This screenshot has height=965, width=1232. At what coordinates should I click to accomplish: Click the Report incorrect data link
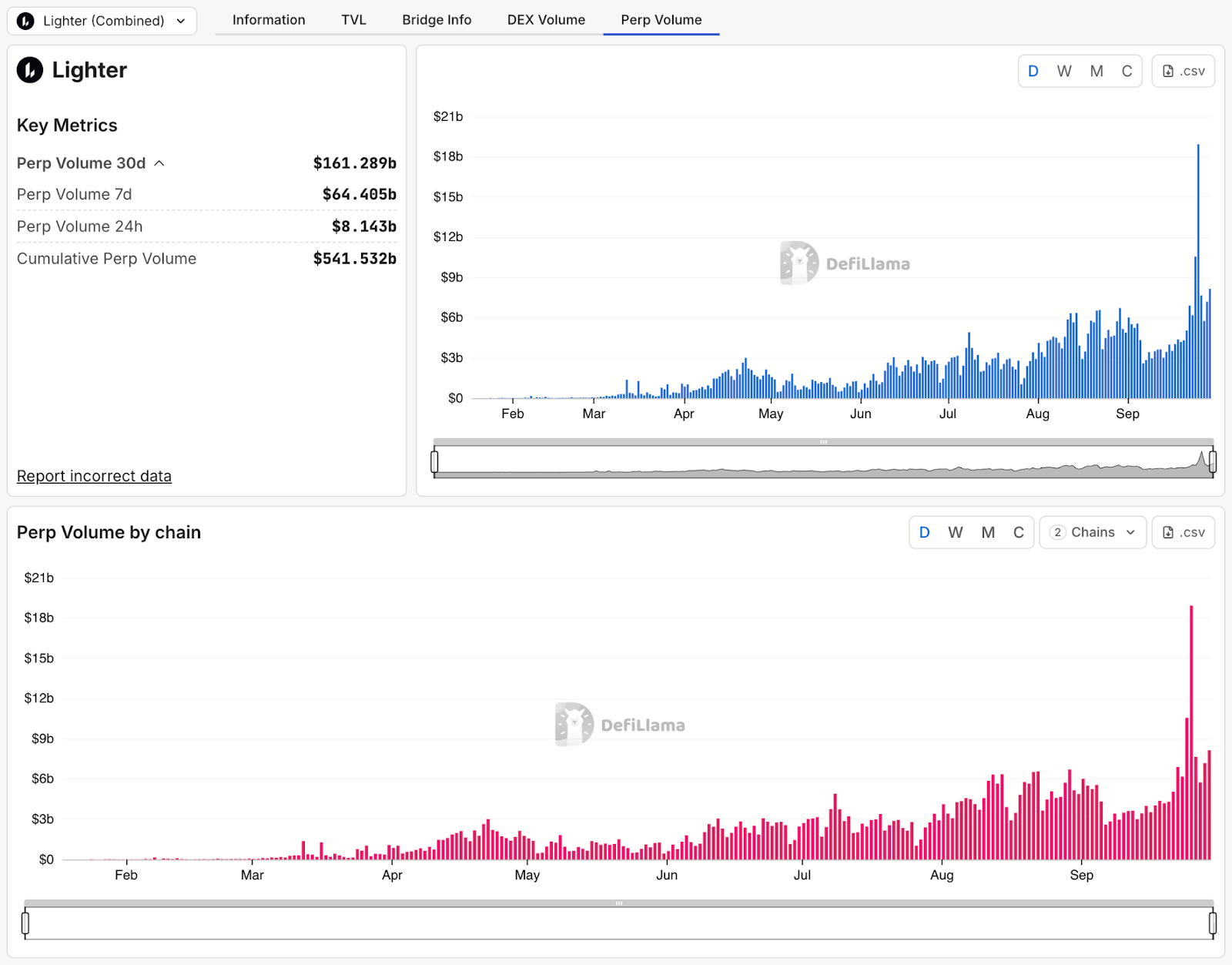pyautogui.click(x=94, y=476)
